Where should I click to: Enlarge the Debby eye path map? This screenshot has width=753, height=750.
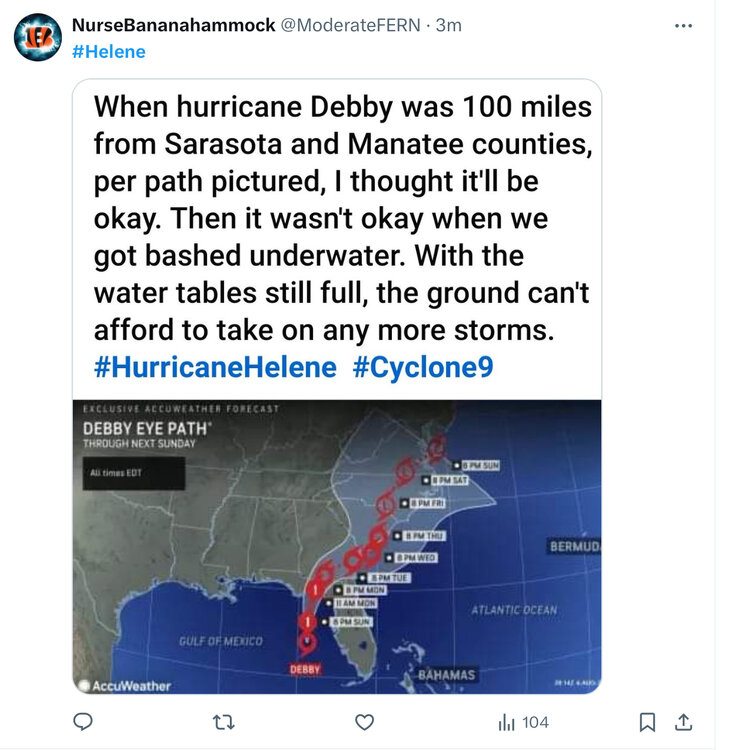(337, 546)
